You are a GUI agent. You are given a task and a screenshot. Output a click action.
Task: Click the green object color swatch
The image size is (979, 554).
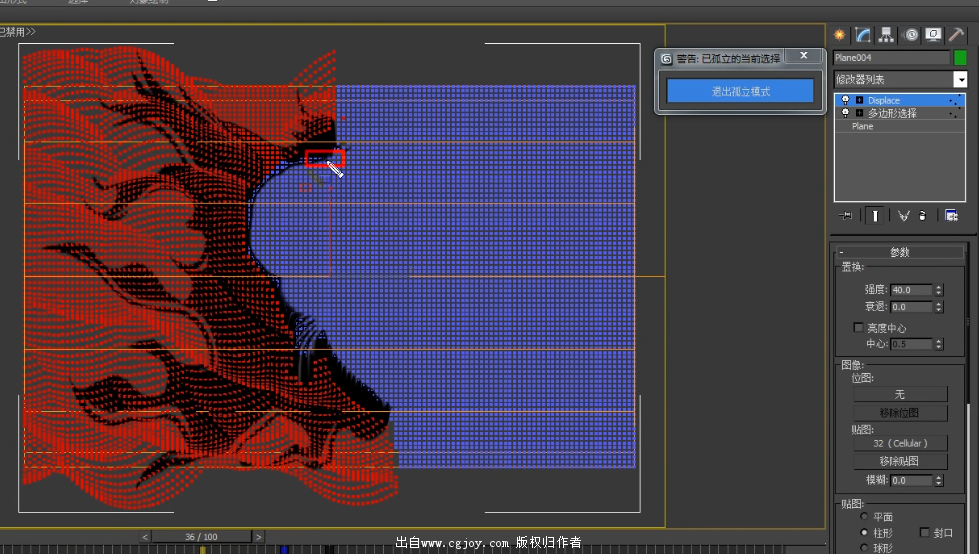point(960,58)
